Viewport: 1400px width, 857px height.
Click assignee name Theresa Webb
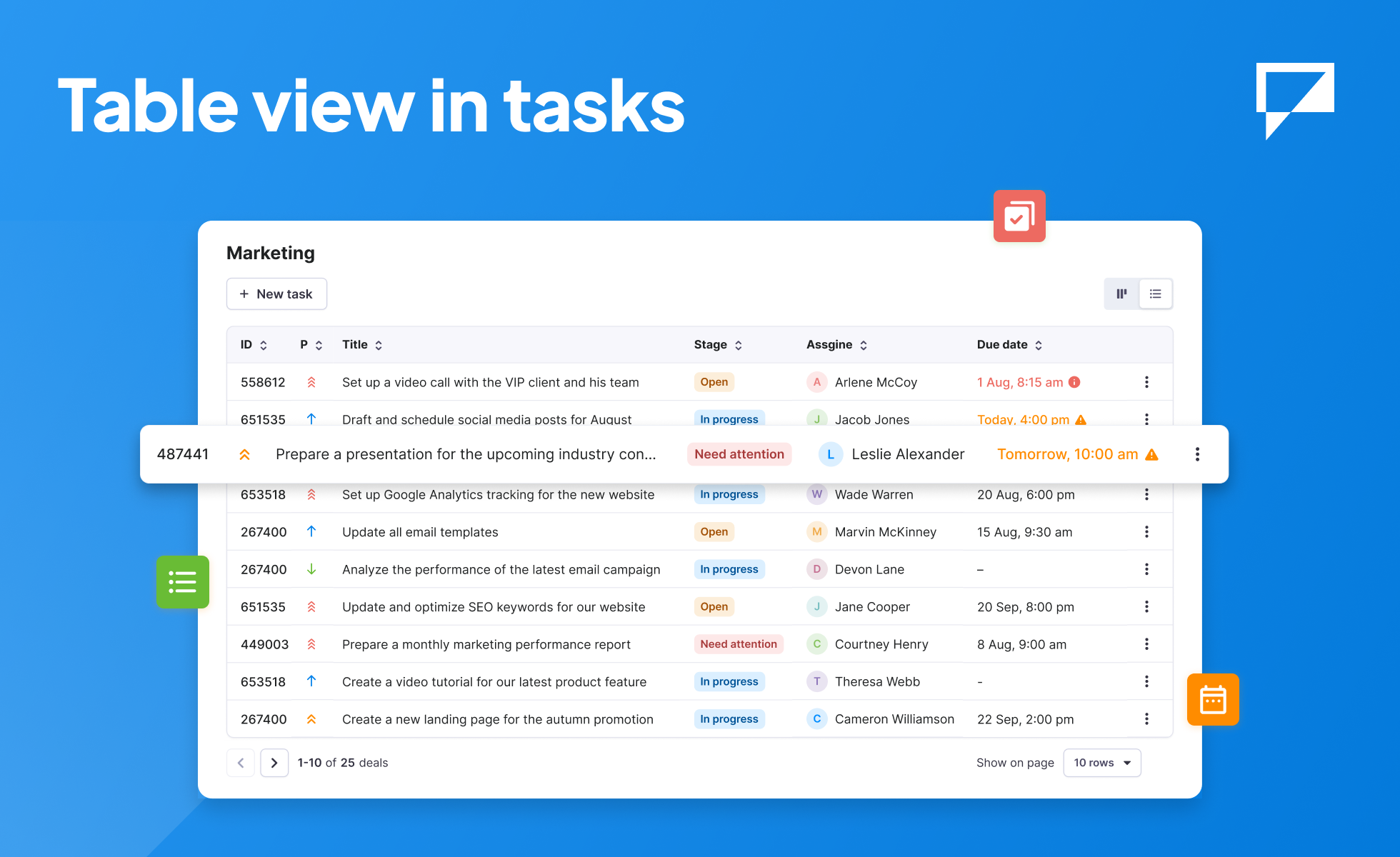pyautogui.click(x=877, y=682)
